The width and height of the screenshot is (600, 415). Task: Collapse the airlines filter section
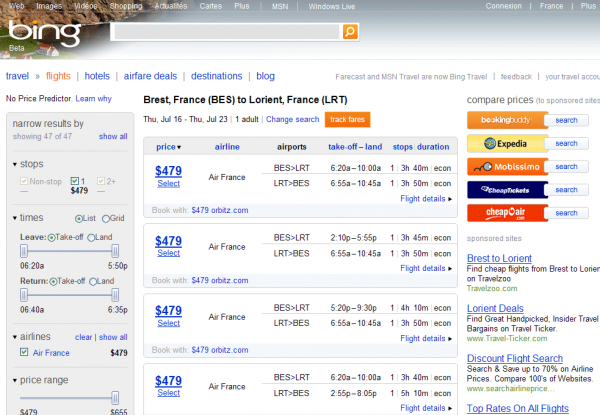15,337
